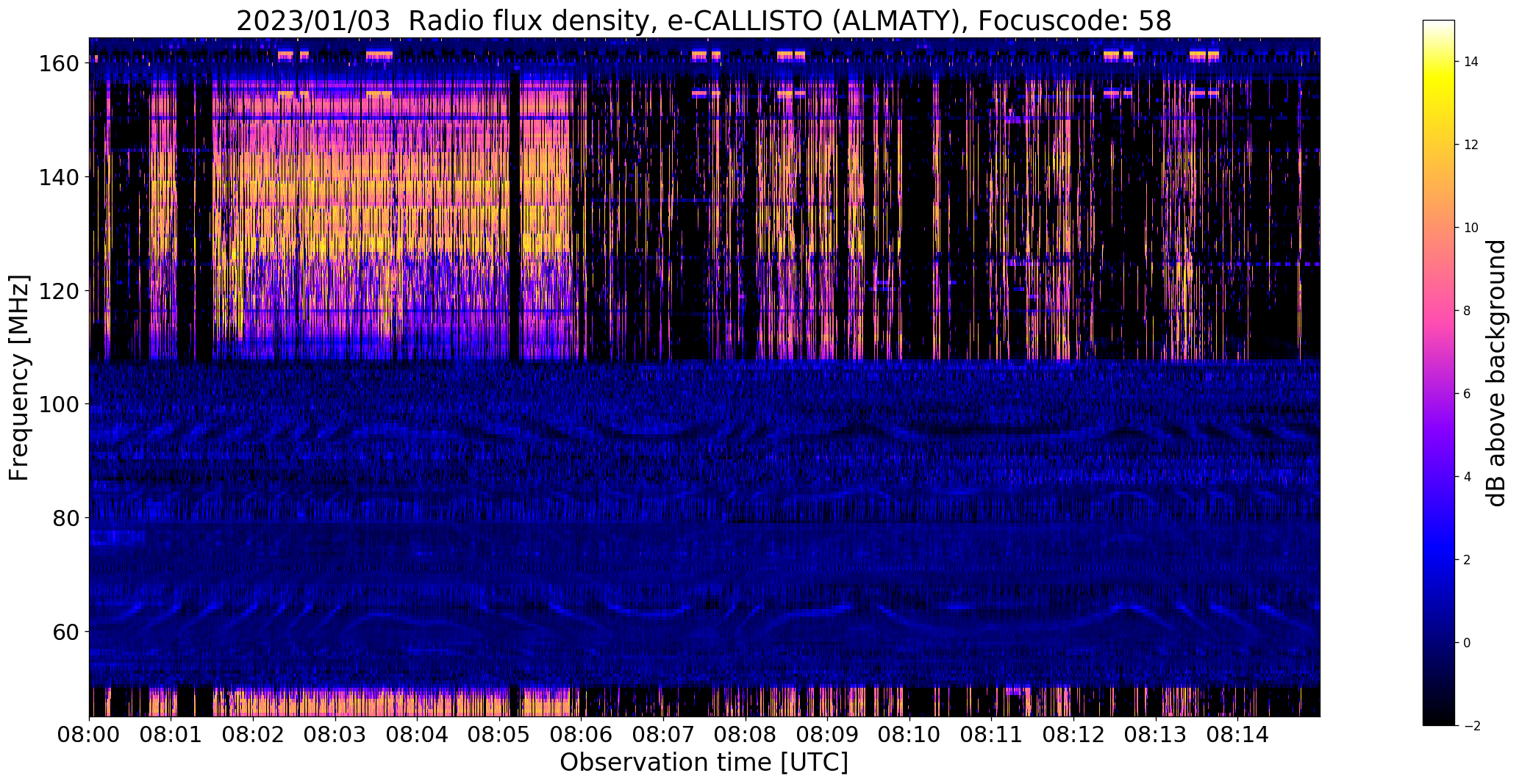Click the 08:04 time tick label
The width and height of the screenshot is (1519, 784).
point(417,734)
